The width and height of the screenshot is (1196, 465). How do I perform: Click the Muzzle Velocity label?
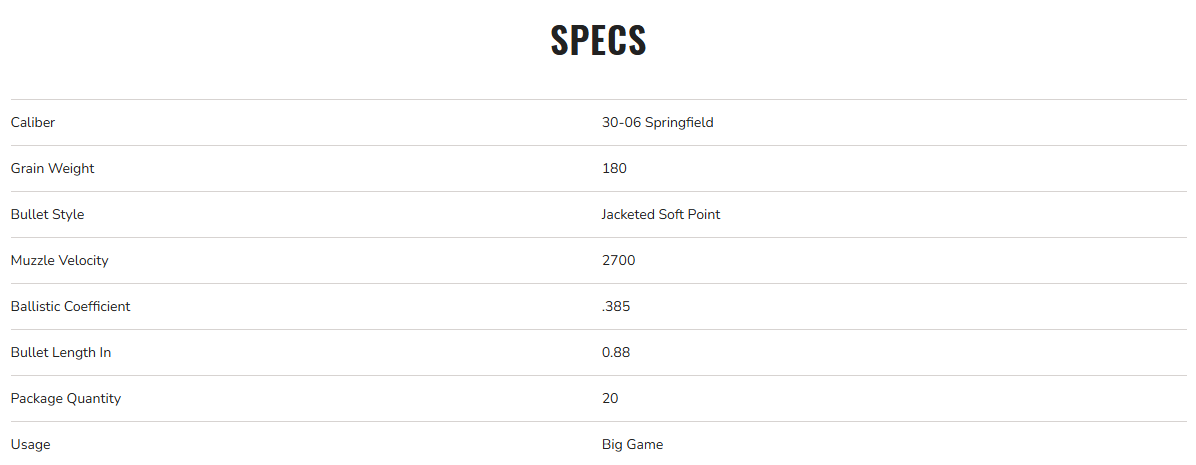click(59, 261)
